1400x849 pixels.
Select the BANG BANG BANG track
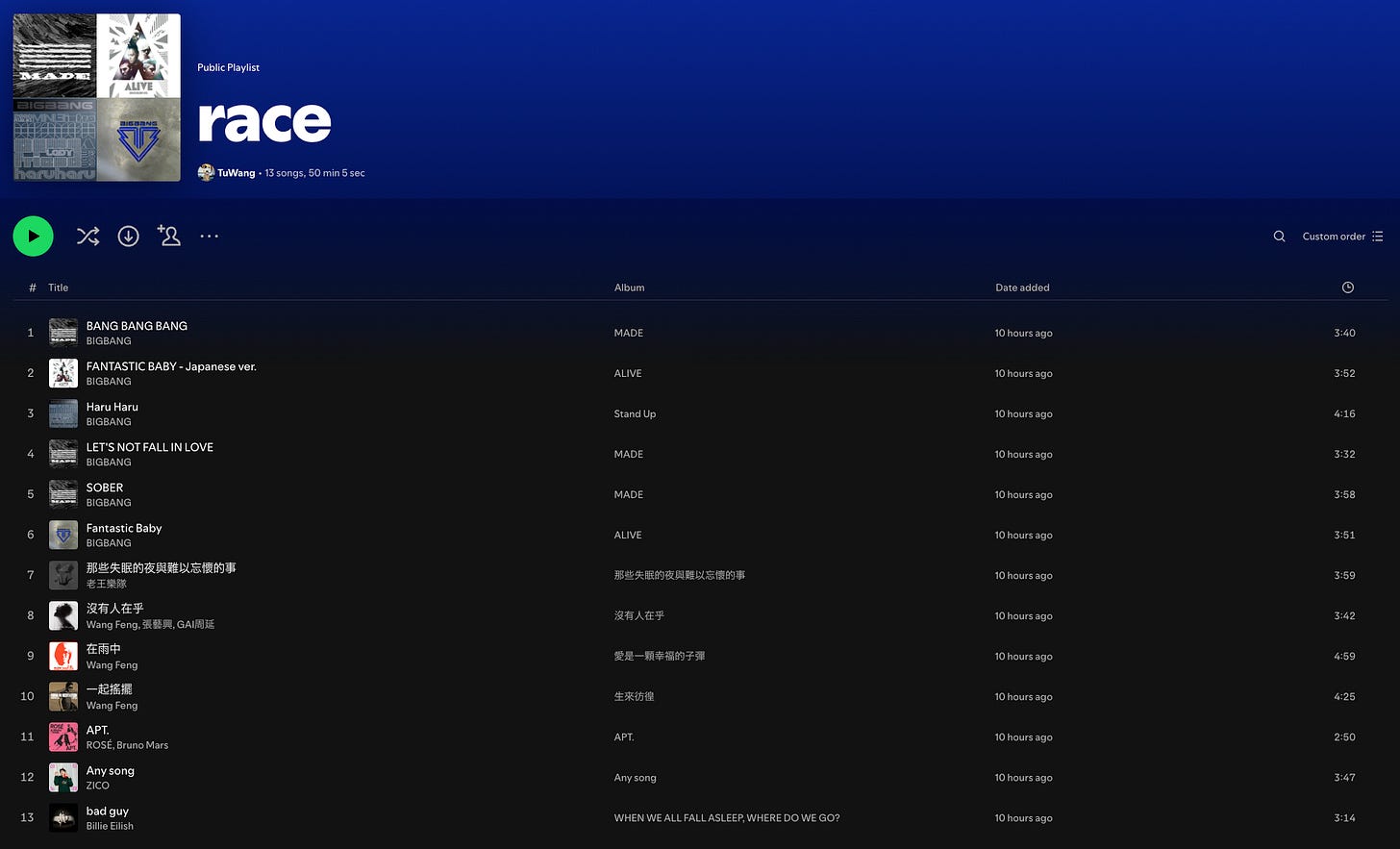(137, 326)
